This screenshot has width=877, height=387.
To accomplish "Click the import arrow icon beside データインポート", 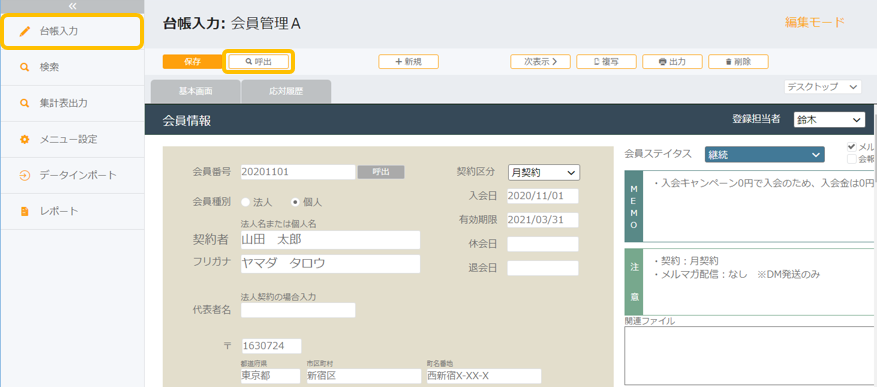I will tap(24, 176).
